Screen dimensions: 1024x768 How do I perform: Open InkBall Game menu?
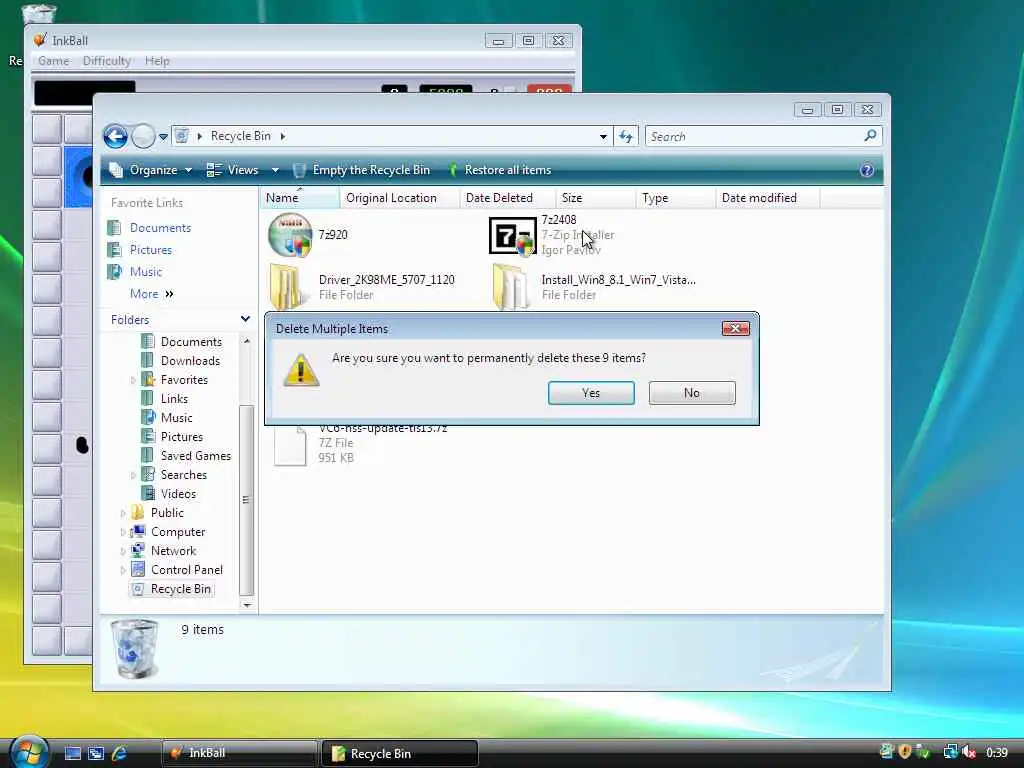(x=54, y=61)
